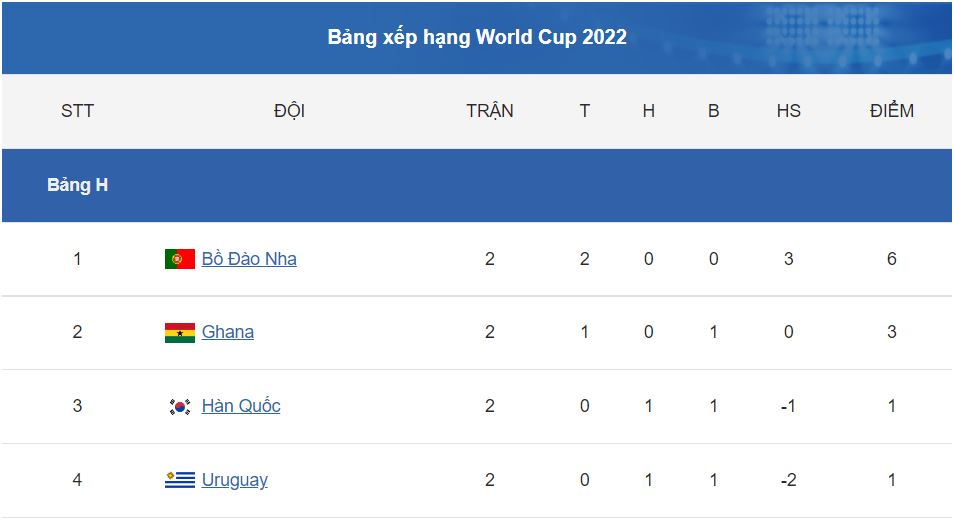Click the TRẬN column header

click(490, 111)
